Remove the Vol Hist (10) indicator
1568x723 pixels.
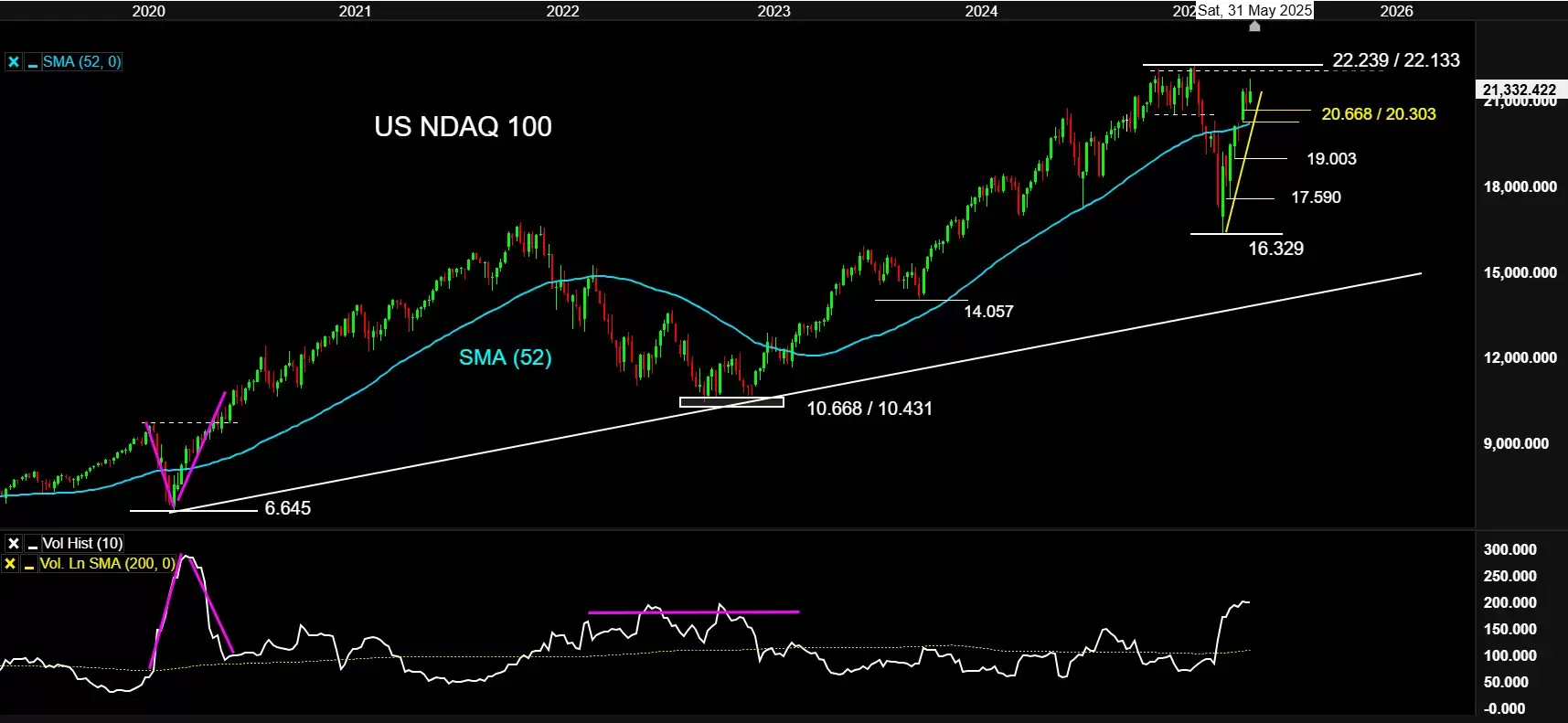click(x=14, y=544)
